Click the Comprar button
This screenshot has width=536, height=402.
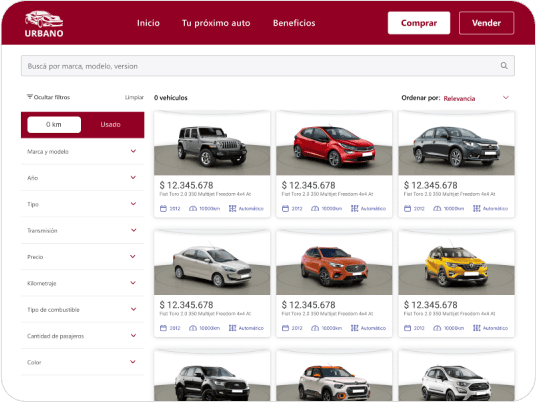tap(419, 23)
